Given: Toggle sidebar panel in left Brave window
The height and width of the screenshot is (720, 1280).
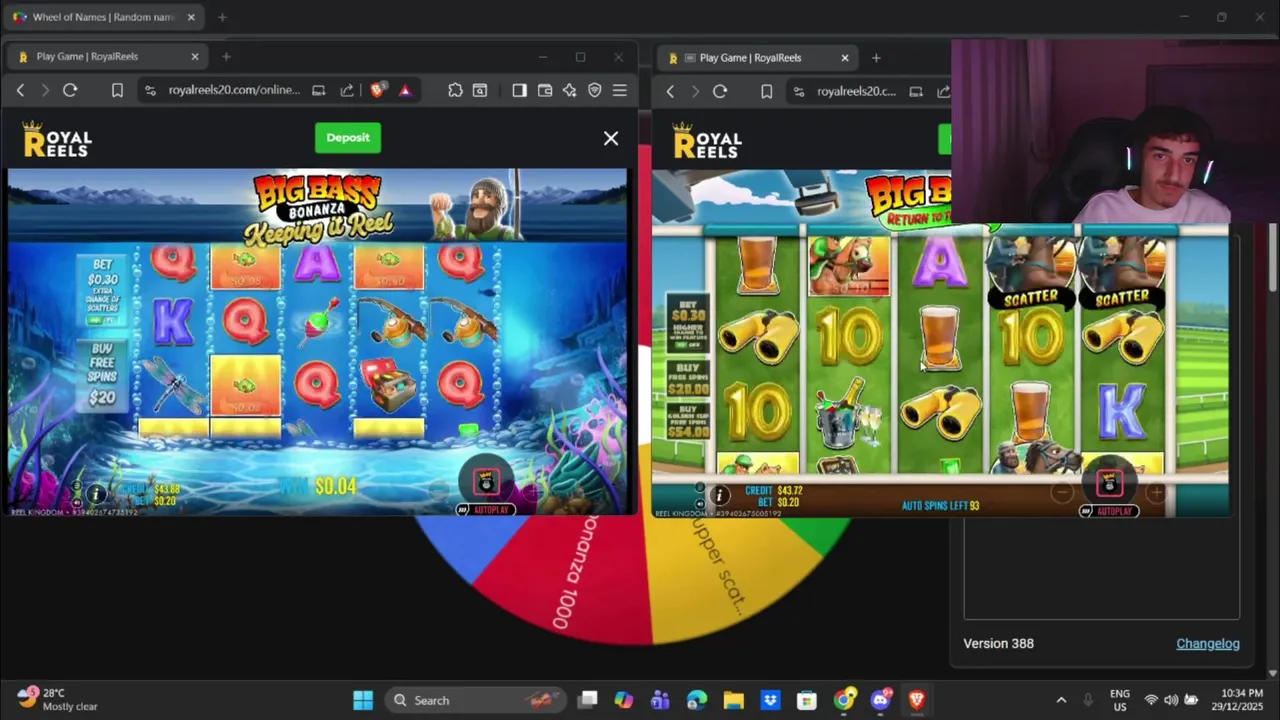Looking at the screenshot, I should pos(519,90).
